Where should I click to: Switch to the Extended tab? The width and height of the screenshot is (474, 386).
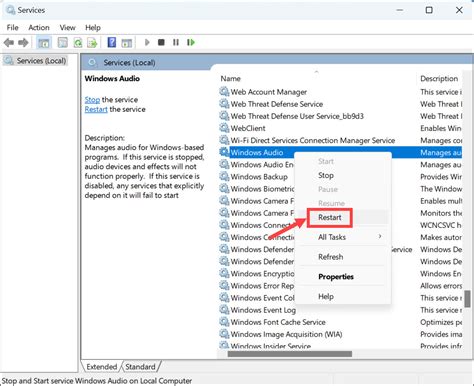click(x=102, y=367)
